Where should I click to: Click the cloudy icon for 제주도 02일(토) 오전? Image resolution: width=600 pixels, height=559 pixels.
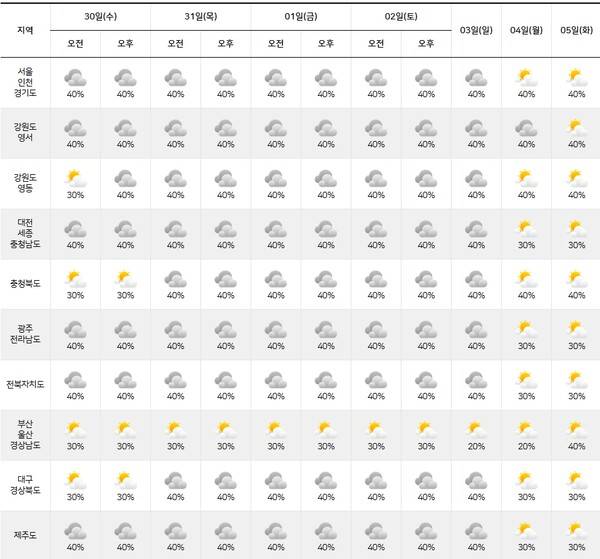click(x=376, y=531)
